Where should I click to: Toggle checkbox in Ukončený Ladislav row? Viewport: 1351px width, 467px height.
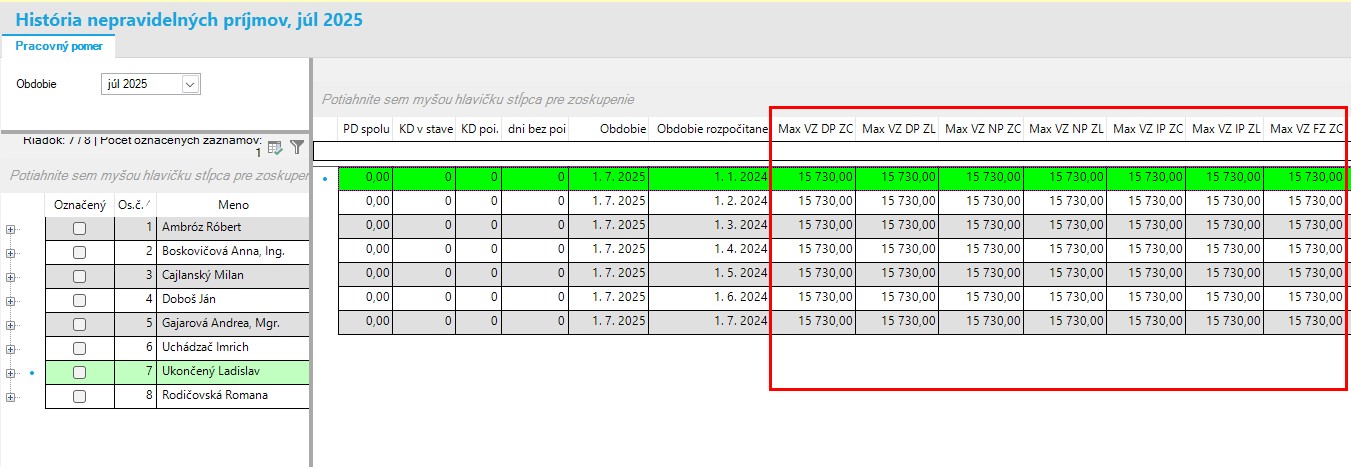[x=79, y=372]
